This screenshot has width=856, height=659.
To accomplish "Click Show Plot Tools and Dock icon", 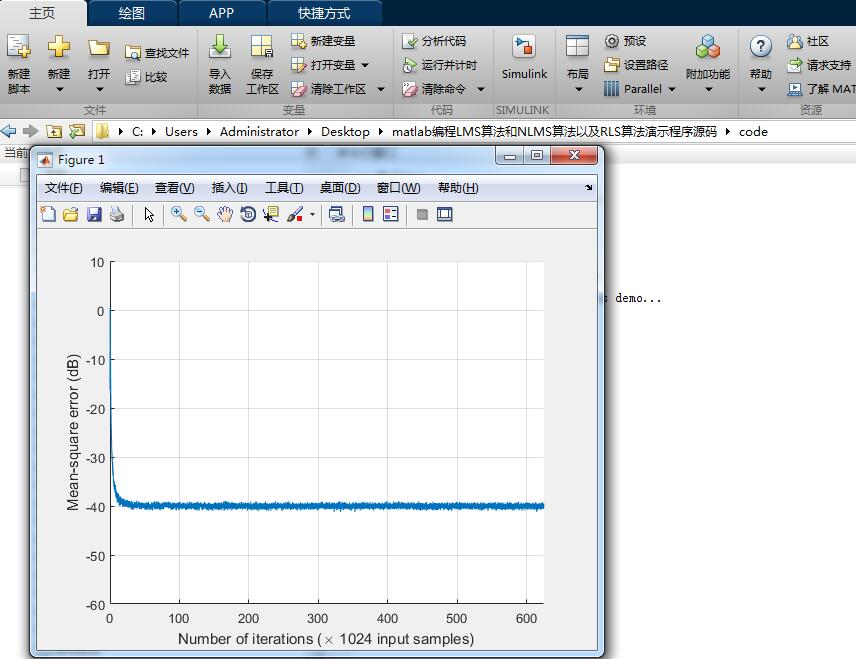I will [x=444, y=214].
